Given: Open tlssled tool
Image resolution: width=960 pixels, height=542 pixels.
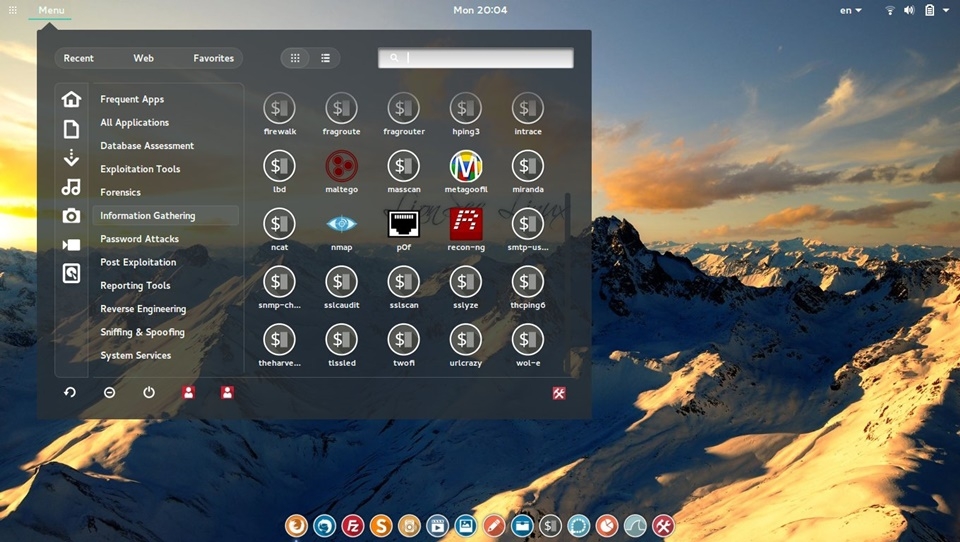Looking at the screenshot, I should 341,345.
